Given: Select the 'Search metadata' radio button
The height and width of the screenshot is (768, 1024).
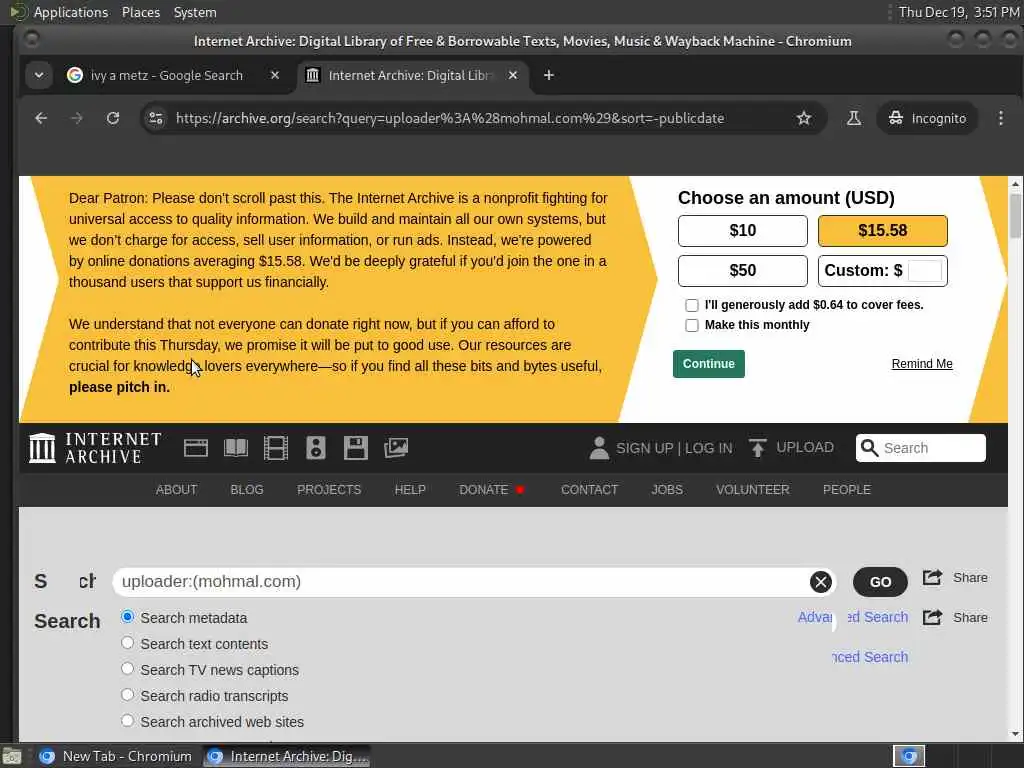Looking at the screenshot, I should [x=127, y=616].
